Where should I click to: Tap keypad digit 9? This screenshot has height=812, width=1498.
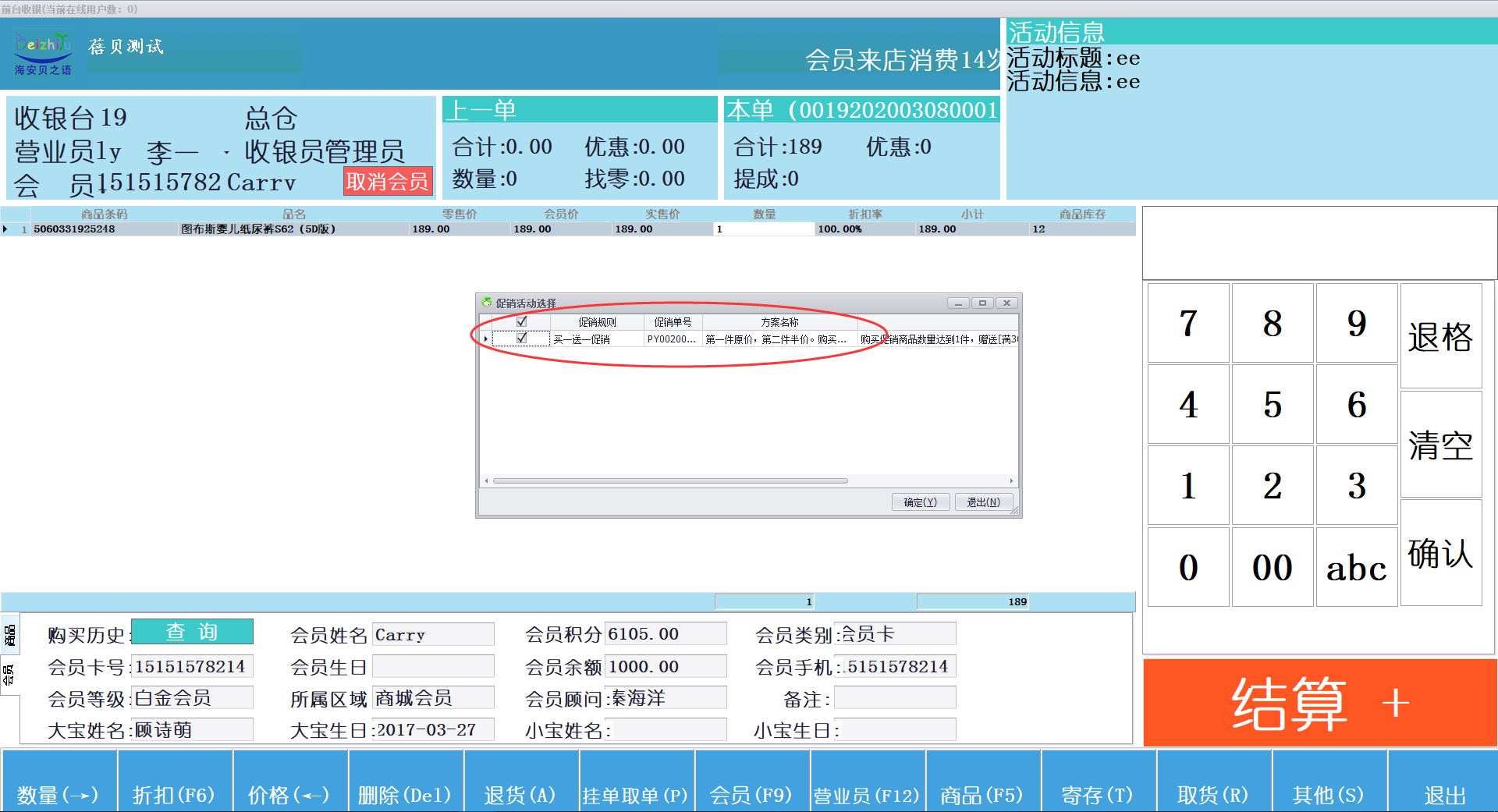coord(1357,323)
